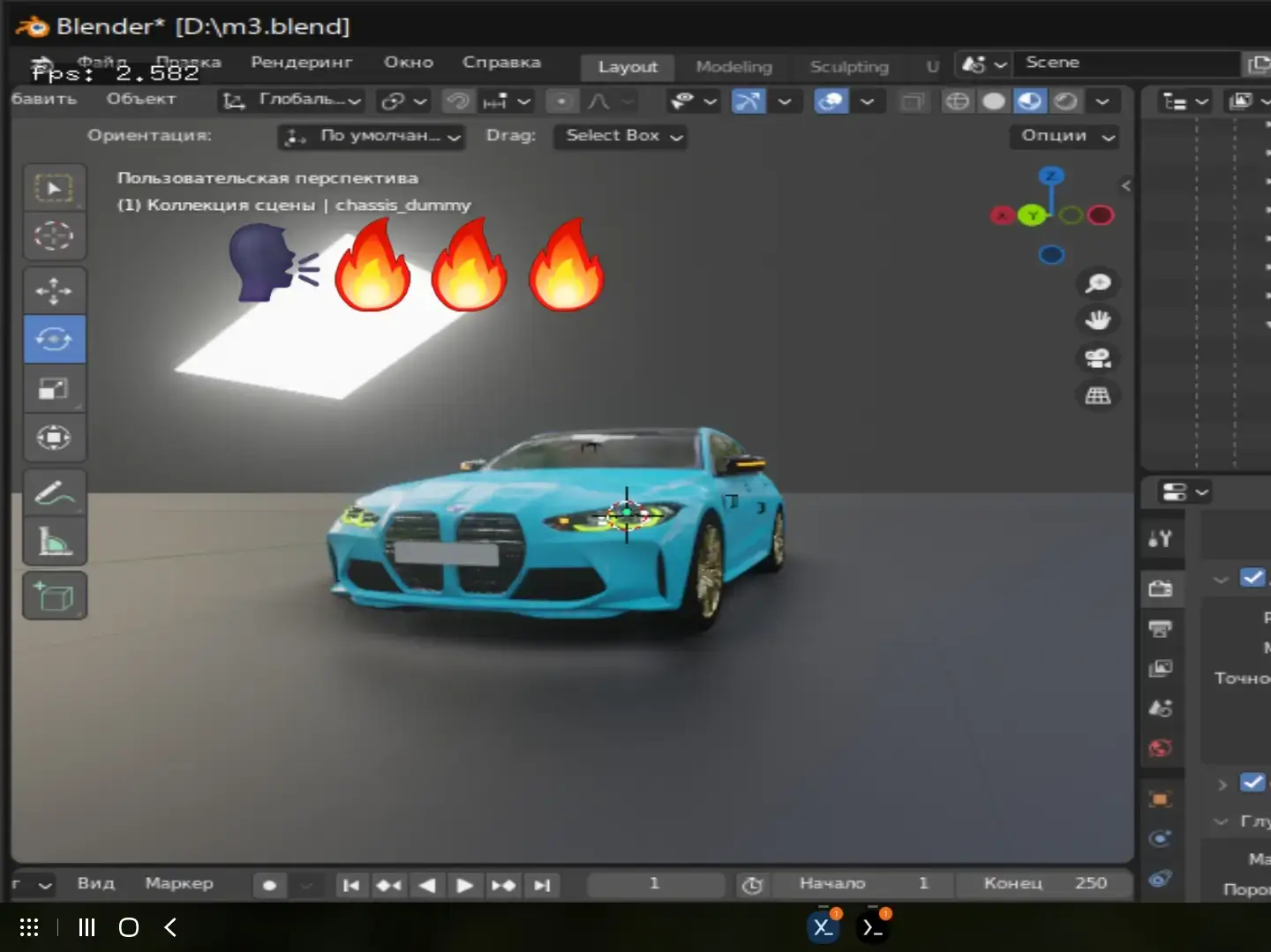Select the Move tool
1271x952 pixels.
[54, 290]
